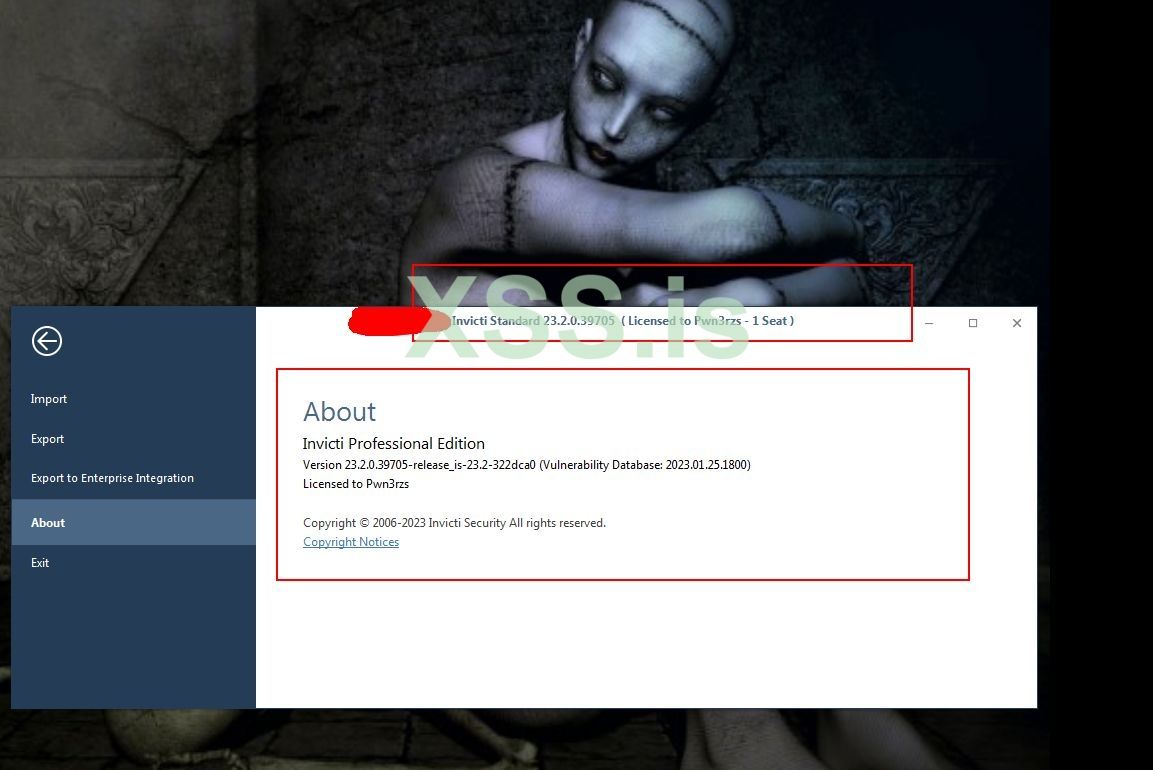1153x770 pixels.
Task: Maximize the Invicti window
Action: click(973, 323)
